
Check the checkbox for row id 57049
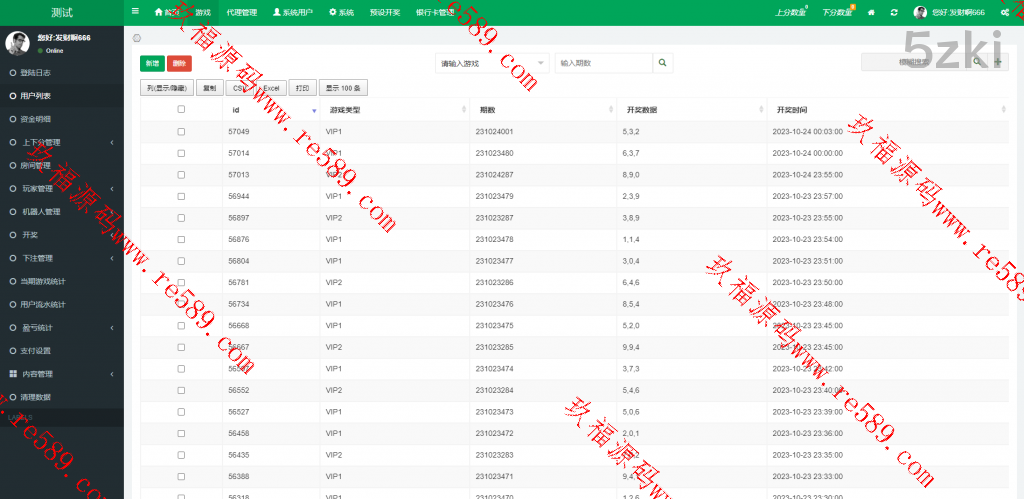(x=181, y=132)
